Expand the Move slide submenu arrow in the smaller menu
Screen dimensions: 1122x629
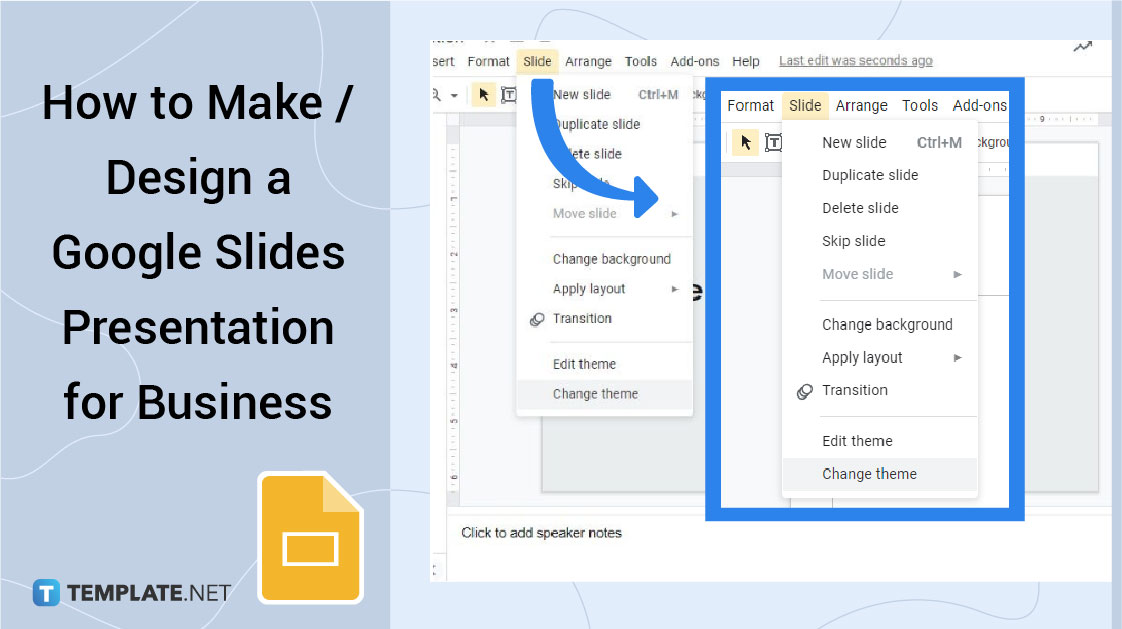coord(674,214)
